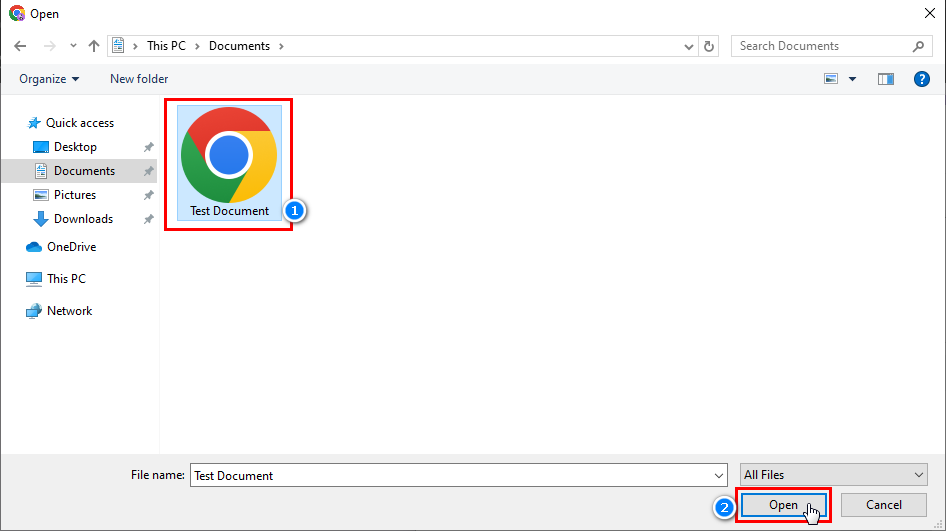Go up one folder level arrow

pos(94,46)
